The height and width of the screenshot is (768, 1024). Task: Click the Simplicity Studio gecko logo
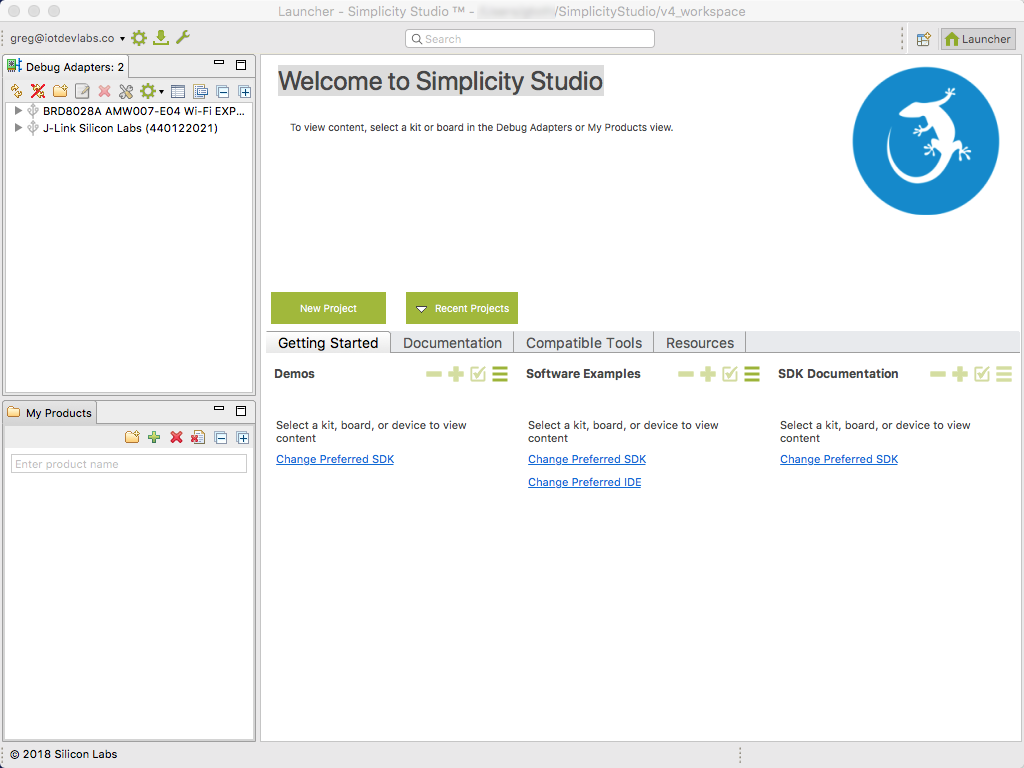point(925,140)
